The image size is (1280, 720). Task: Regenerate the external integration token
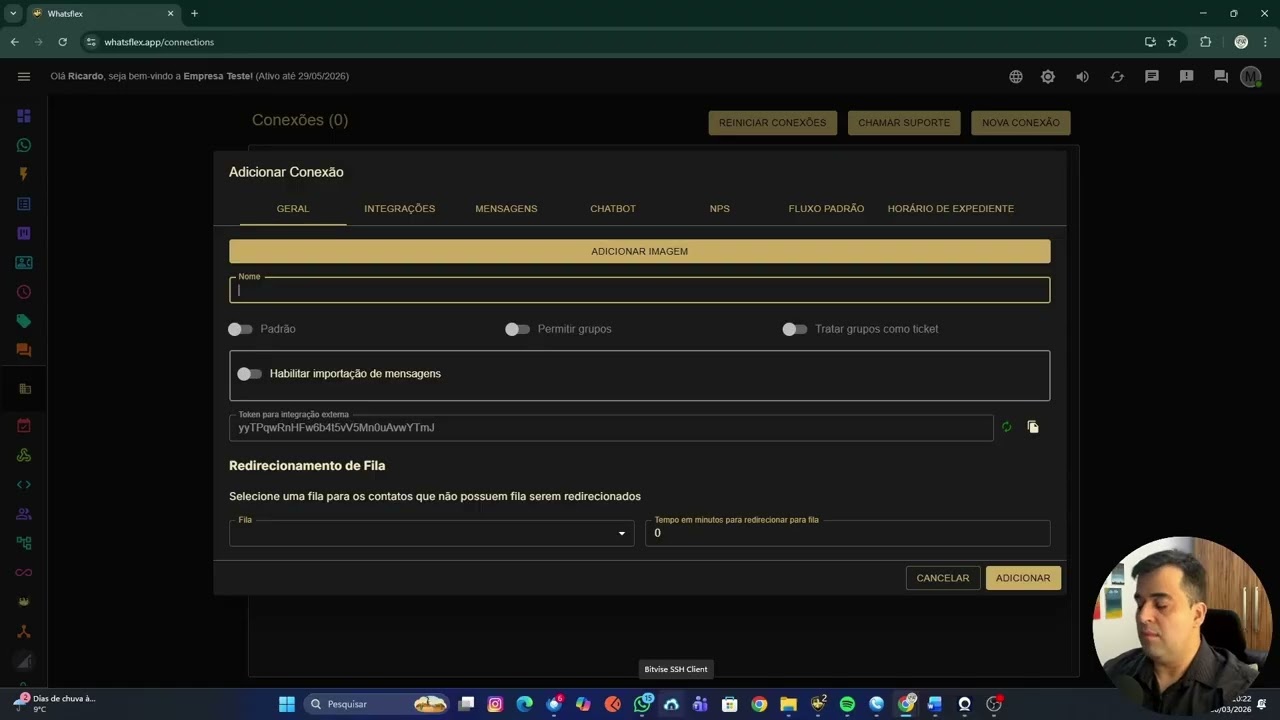coord(1006,427)
